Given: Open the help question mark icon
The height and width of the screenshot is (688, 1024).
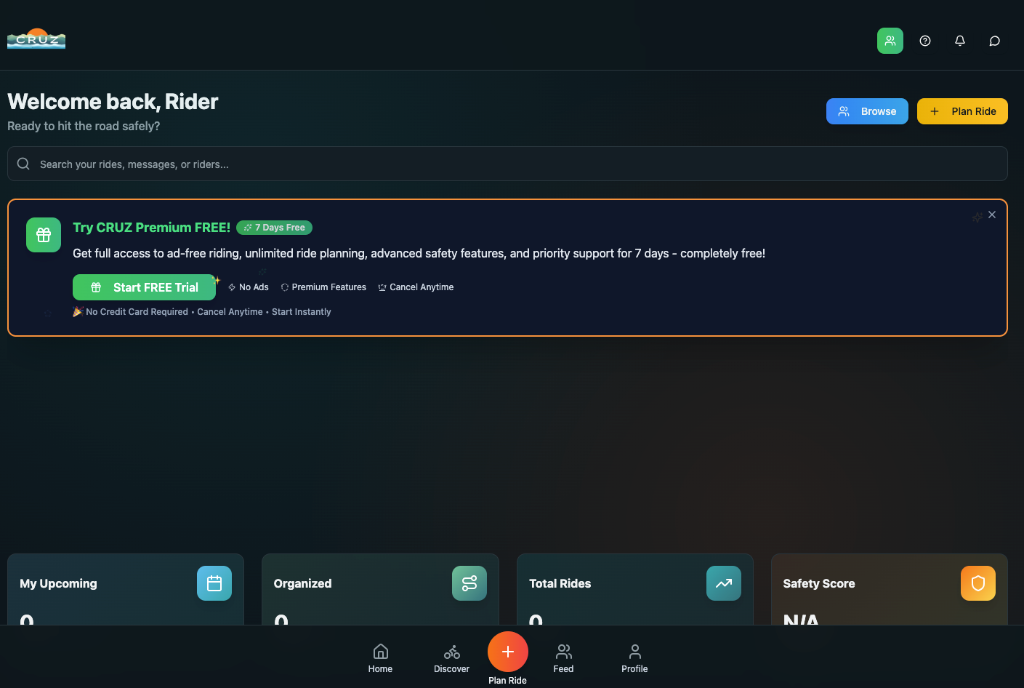Looking at the screenshot, I should (925, 40).
